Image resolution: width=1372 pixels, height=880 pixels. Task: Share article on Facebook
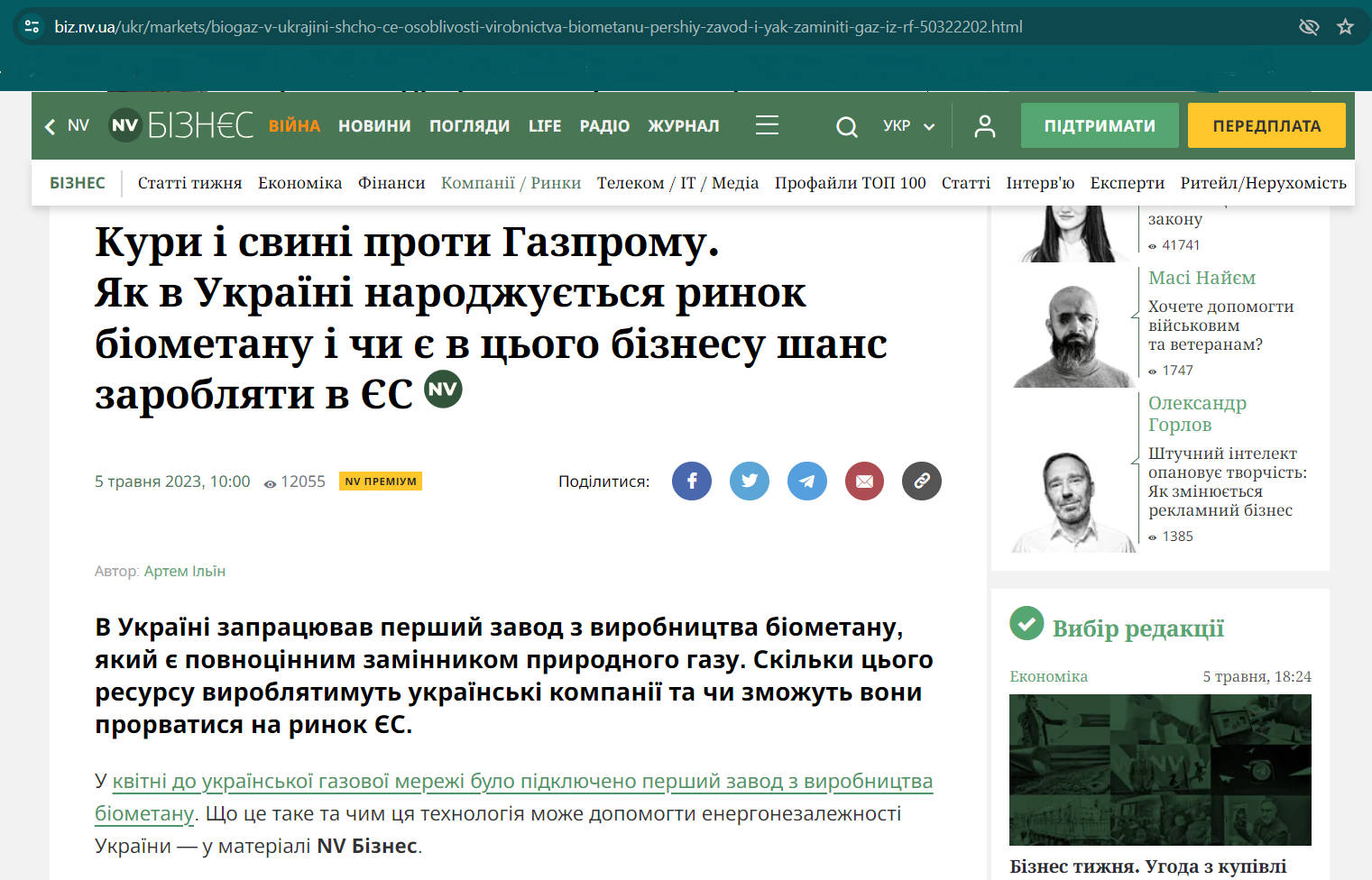click(x=691, y=481)
